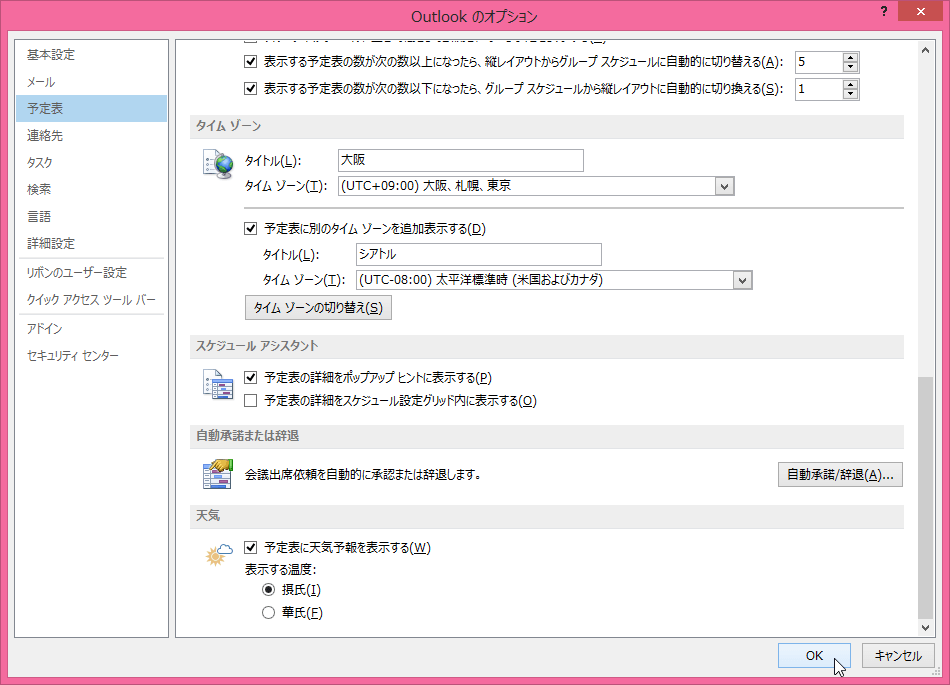Click the sun and cloud weather icon

point(219,554)
